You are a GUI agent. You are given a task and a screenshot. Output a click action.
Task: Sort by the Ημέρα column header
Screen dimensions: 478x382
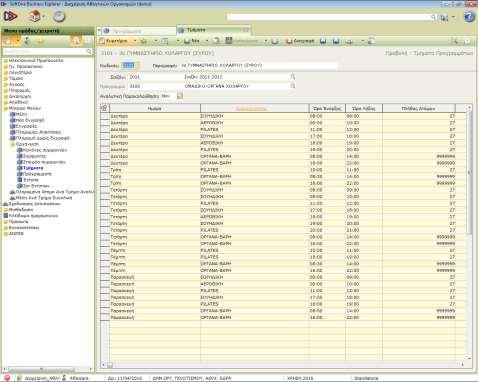155,108
